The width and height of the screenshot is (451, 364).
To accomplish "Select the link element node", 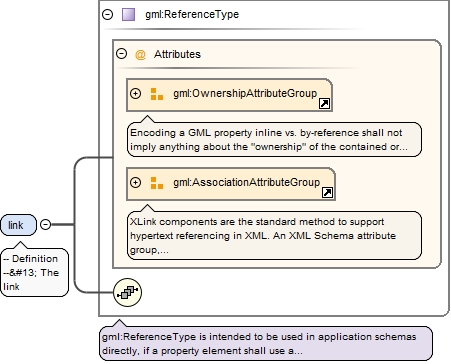I will [18, 225].
